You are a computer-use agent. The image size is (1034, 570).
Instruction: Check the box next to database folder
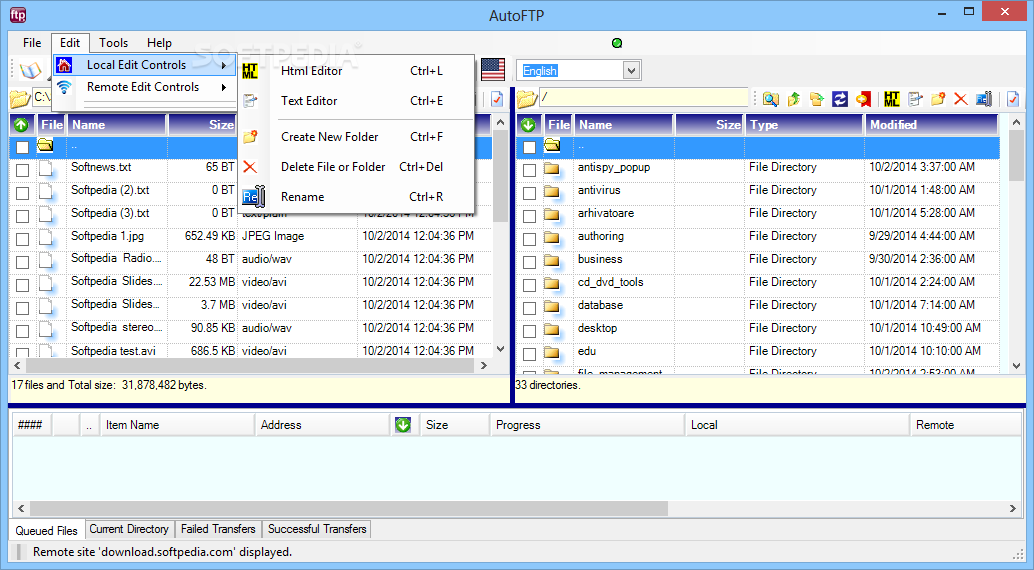529,308
